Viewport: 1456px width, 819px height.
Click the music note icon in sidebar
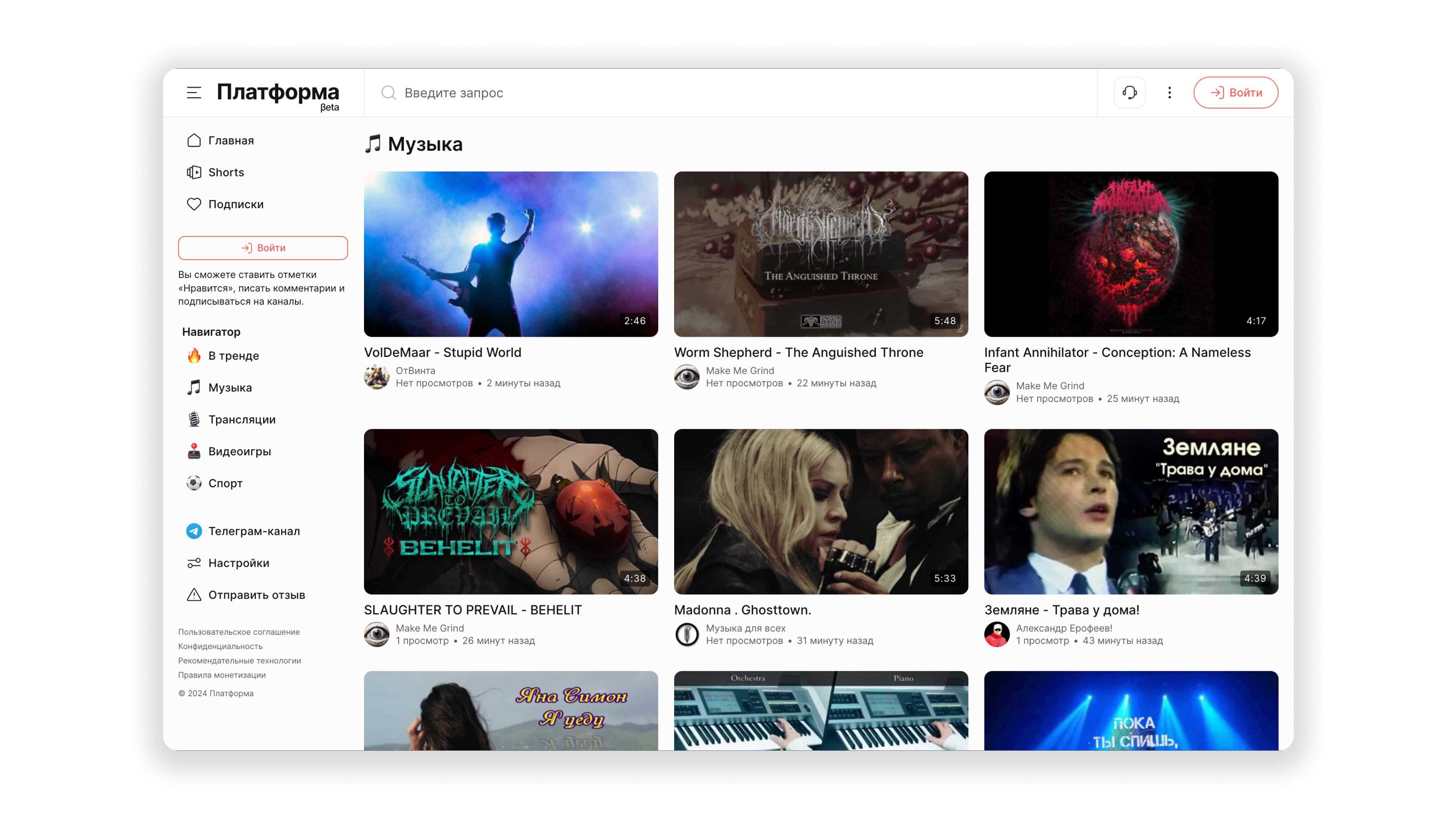pos(194,387)
